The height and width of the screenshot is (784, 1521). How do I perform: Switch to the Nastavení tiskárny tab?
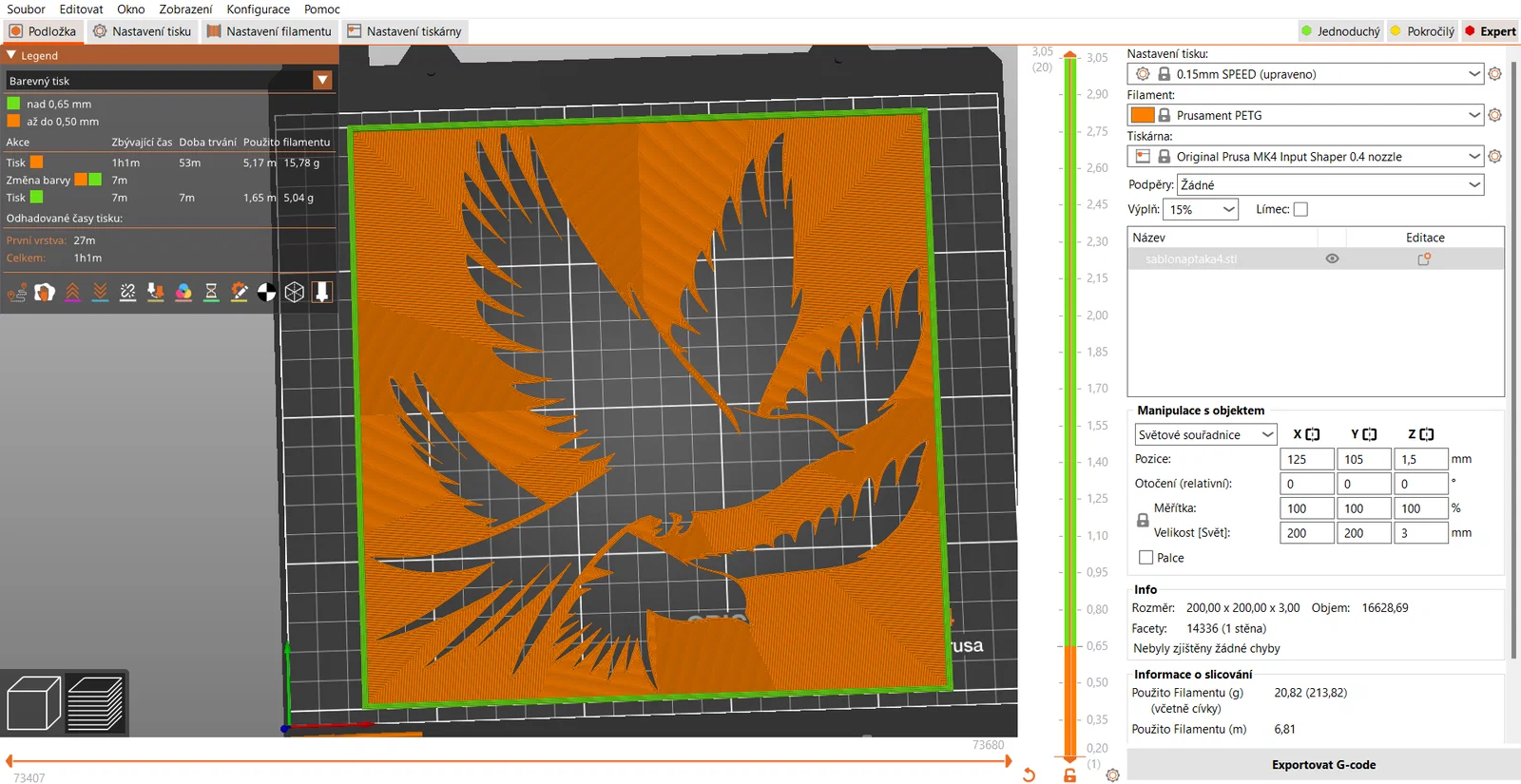(x=405, y=31)
